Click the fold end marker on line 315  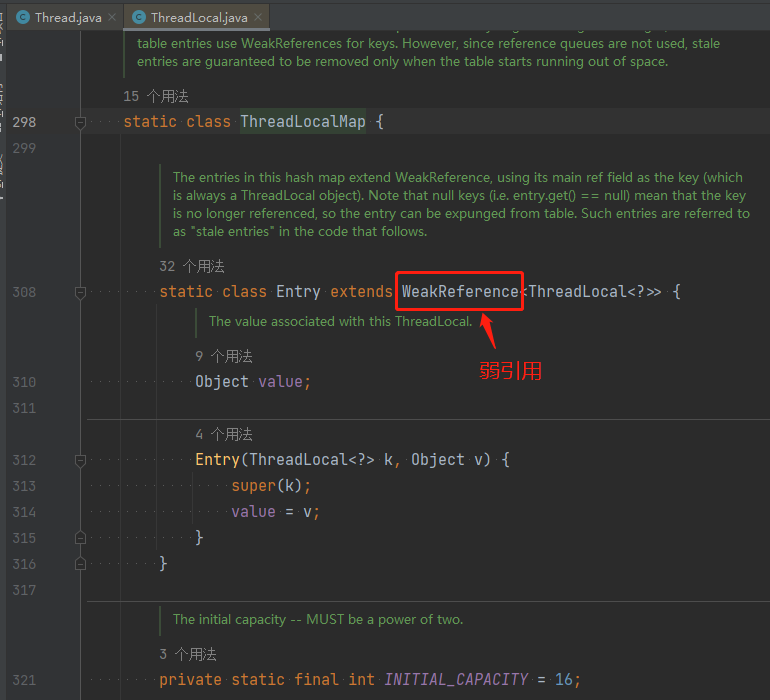click(81, 538)
